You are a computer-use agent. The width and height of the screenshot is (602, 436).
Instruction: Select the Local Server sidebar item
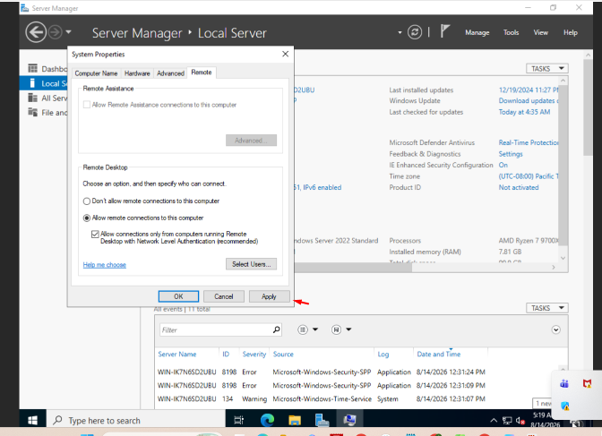click(x=43, y=83)
